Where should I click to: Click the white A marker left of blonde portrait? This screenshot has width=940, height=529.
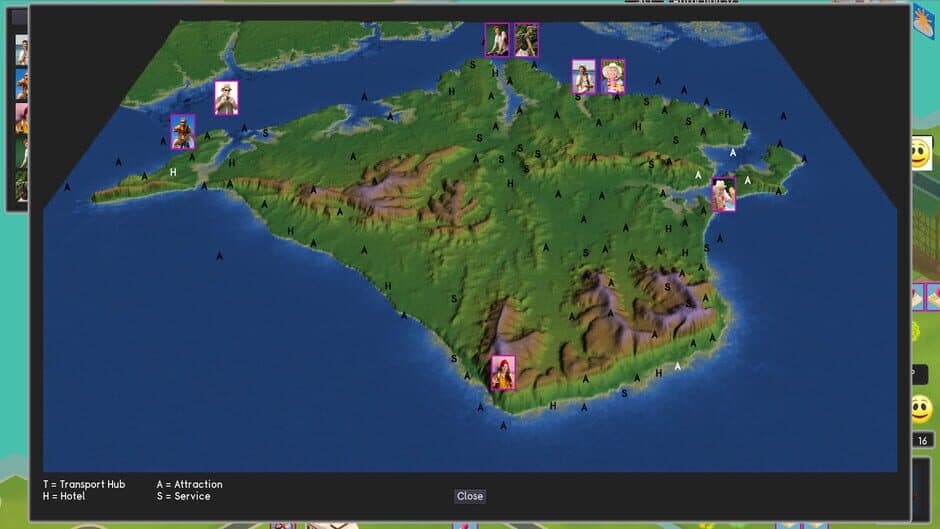(x=698, y=175)
